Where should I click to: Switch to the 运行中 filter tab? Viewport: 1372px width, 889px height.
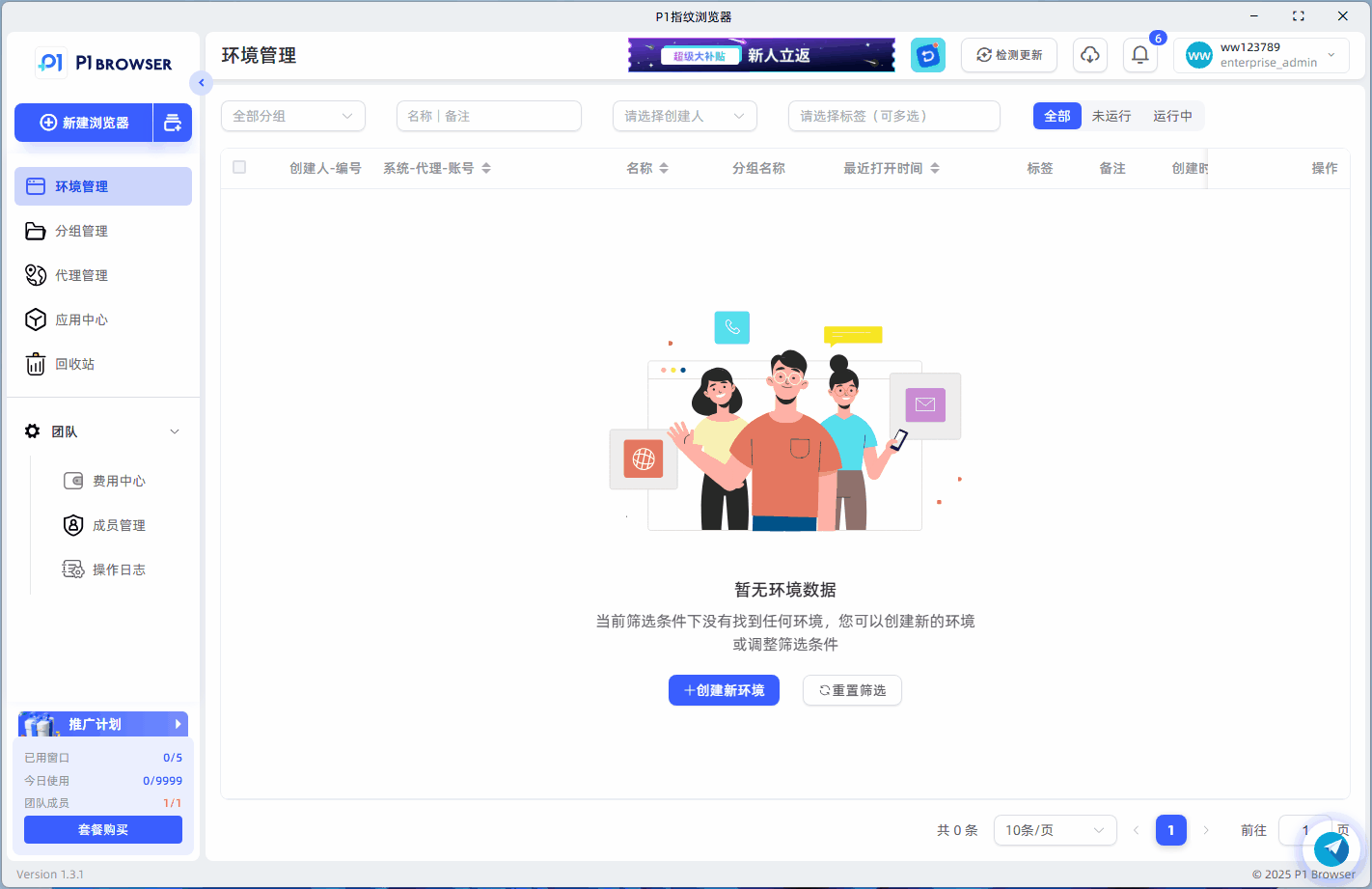pyautogui.click(x=1172, y=115)
